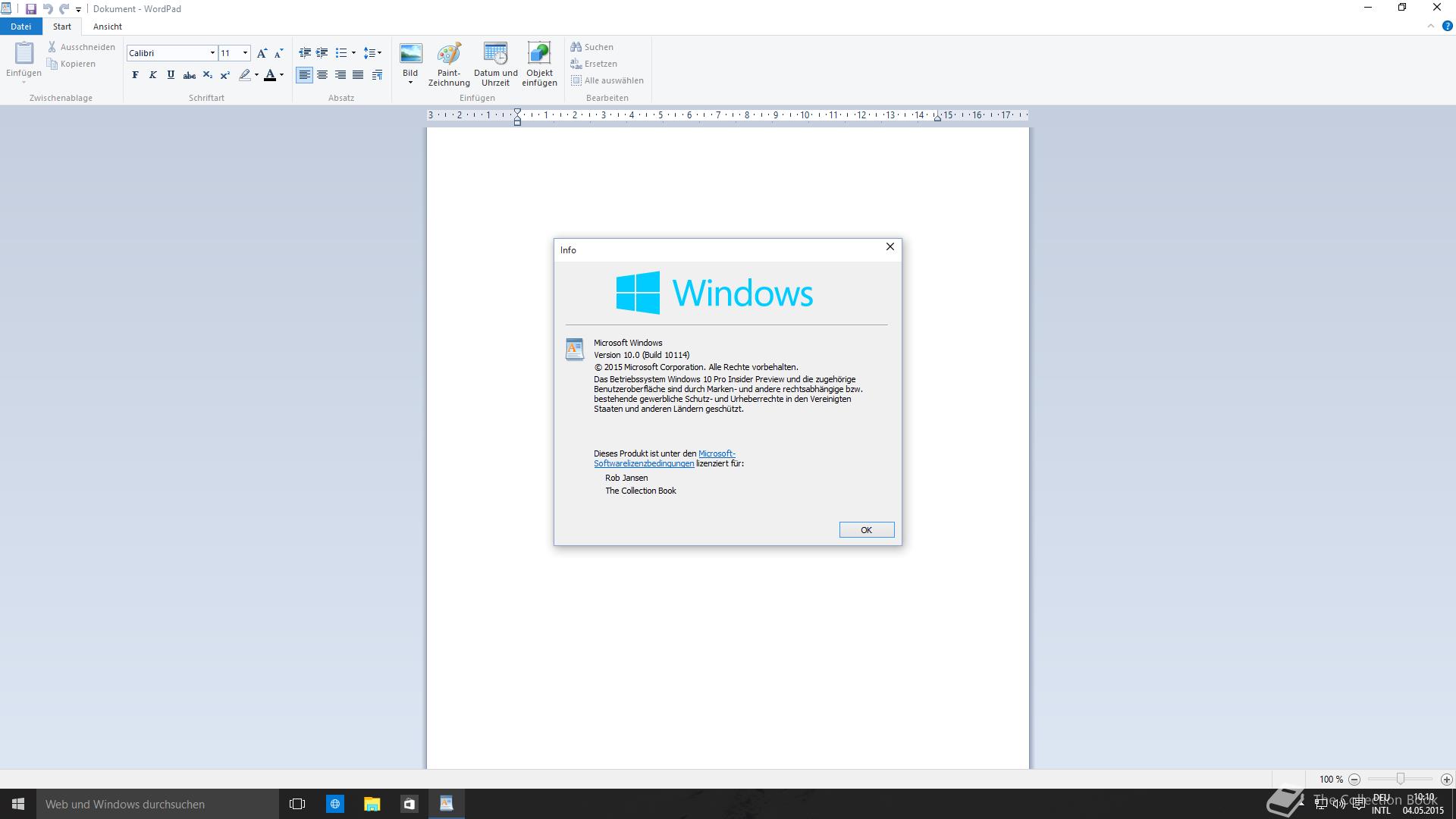Switch to the Ansicht ribbon tab

pyautogui.click(x=108, y=27)
